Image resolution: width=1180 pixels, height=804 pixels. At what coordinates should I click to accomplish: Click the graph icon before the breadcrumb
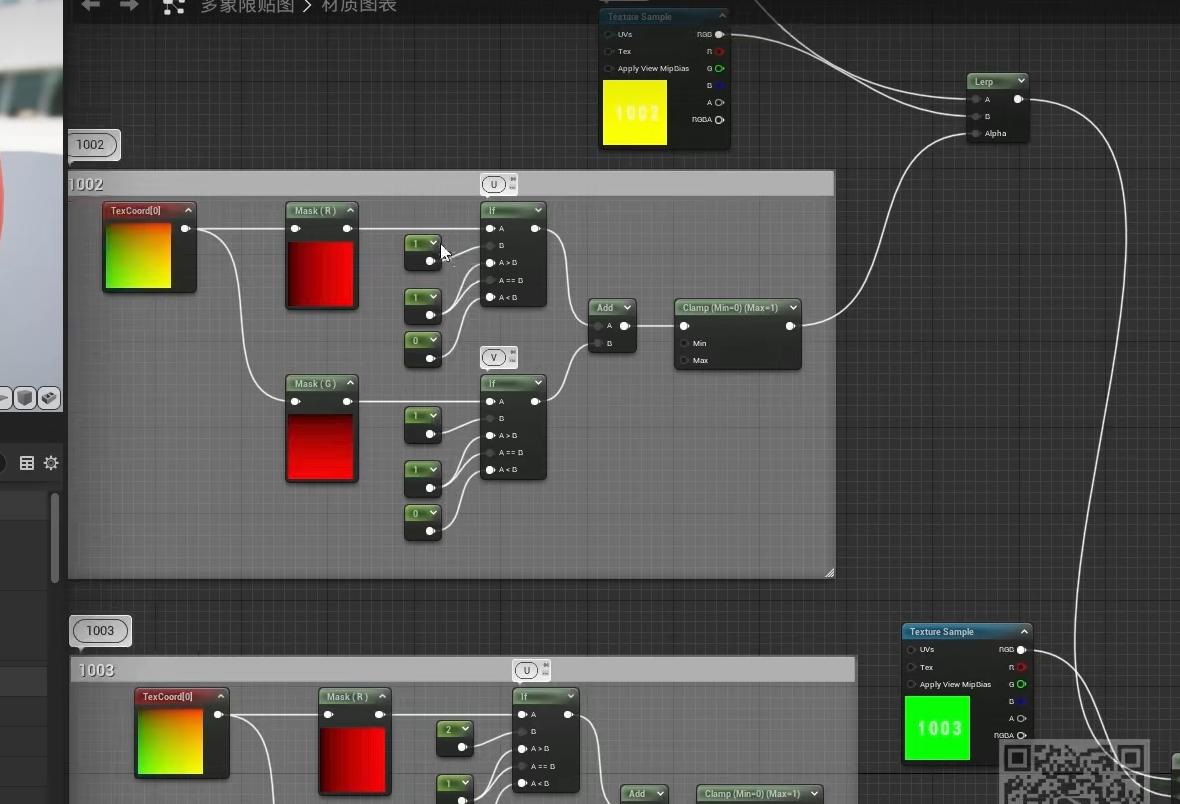[174, 6]
